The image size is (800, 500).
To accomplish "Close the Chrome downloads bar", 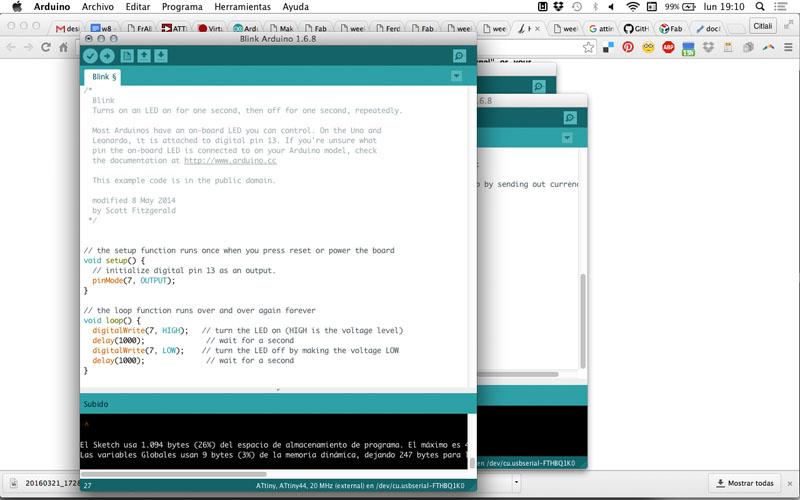I will tap(790, 483).
